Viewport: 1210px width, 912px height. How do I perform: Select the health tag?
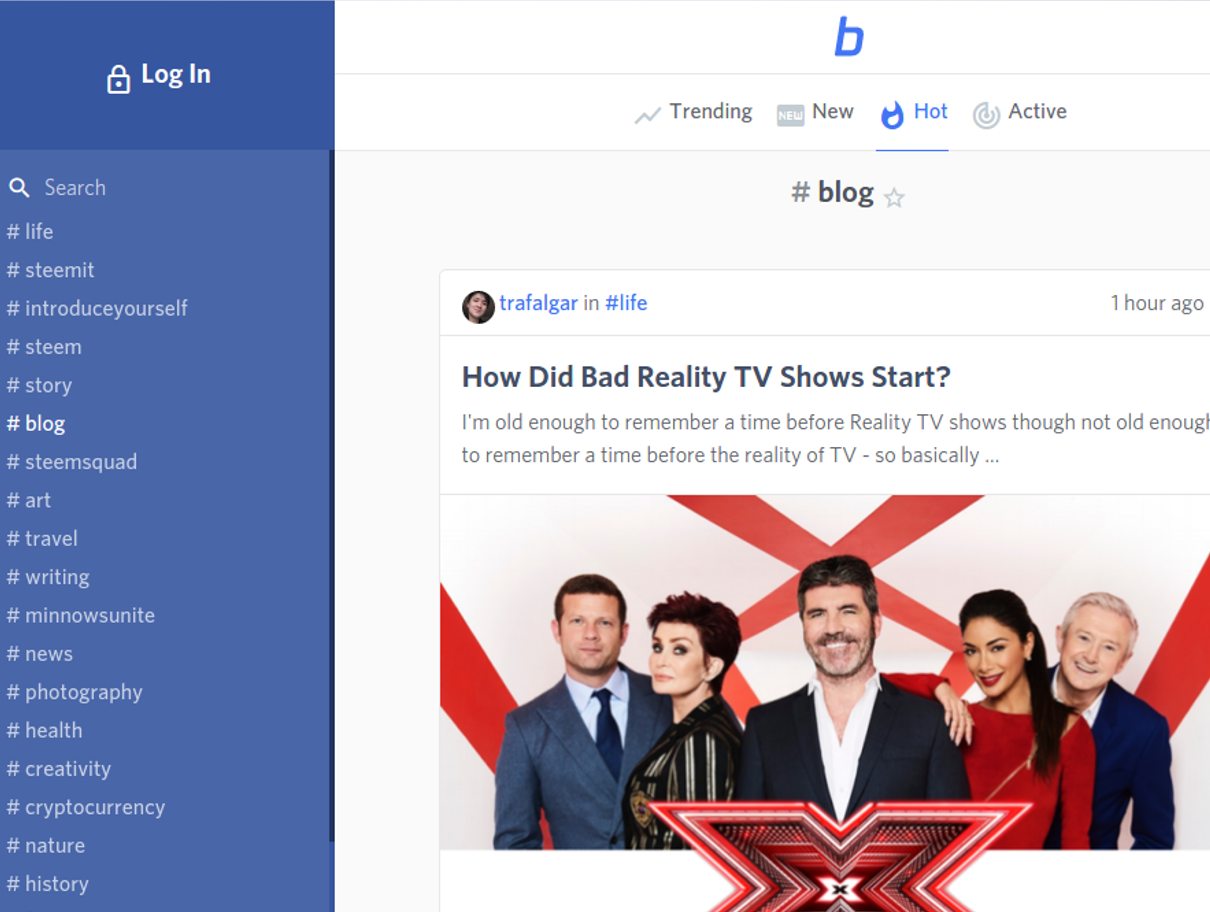(x=45, y=730)
